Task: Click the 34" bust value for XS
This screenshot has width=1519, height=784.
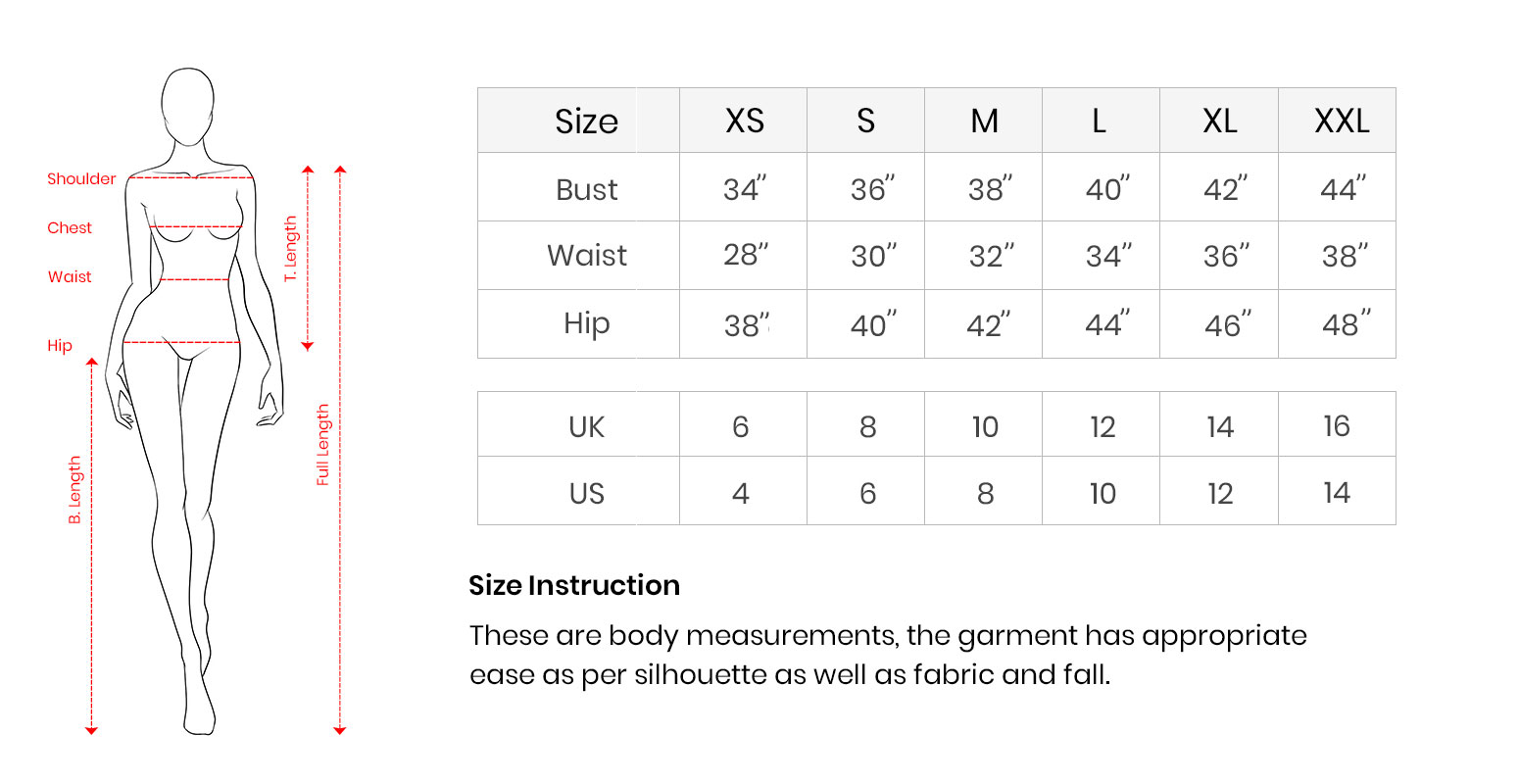Action: pyautogui.click(x=744, y=188)
